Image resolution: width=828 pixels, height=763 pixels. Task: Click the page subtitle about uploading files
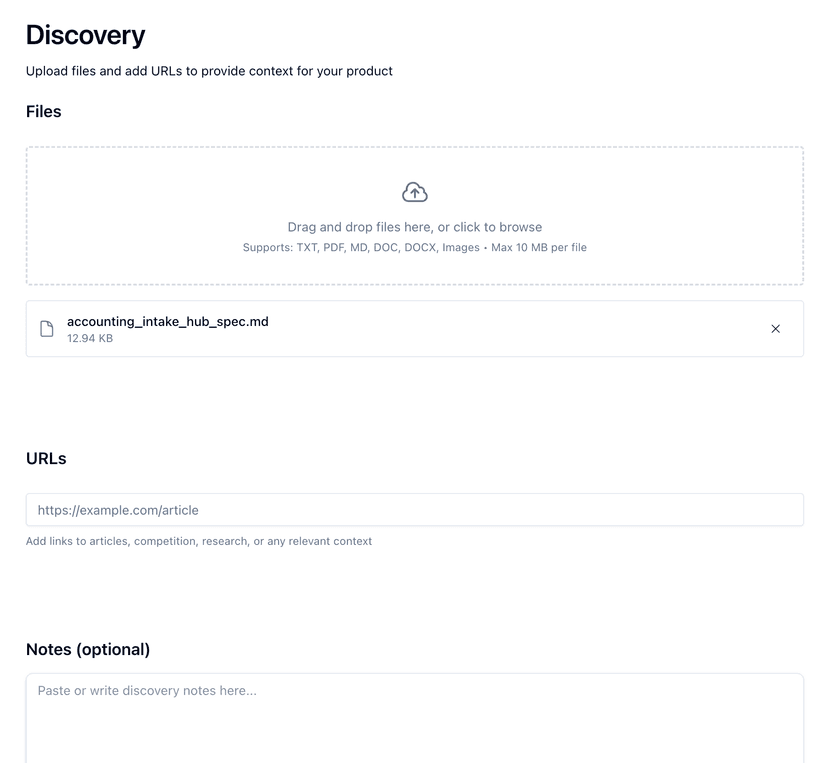209,71
